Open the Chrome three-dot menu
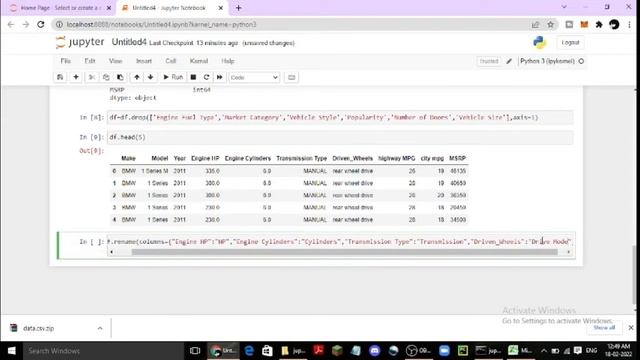Viewport: 640px width, 360px height. tap(629, 24)
